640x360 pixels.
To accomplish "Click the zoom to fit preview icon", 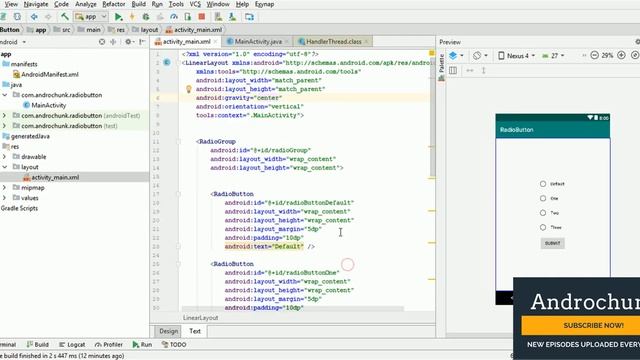I will tap(635, 55).
